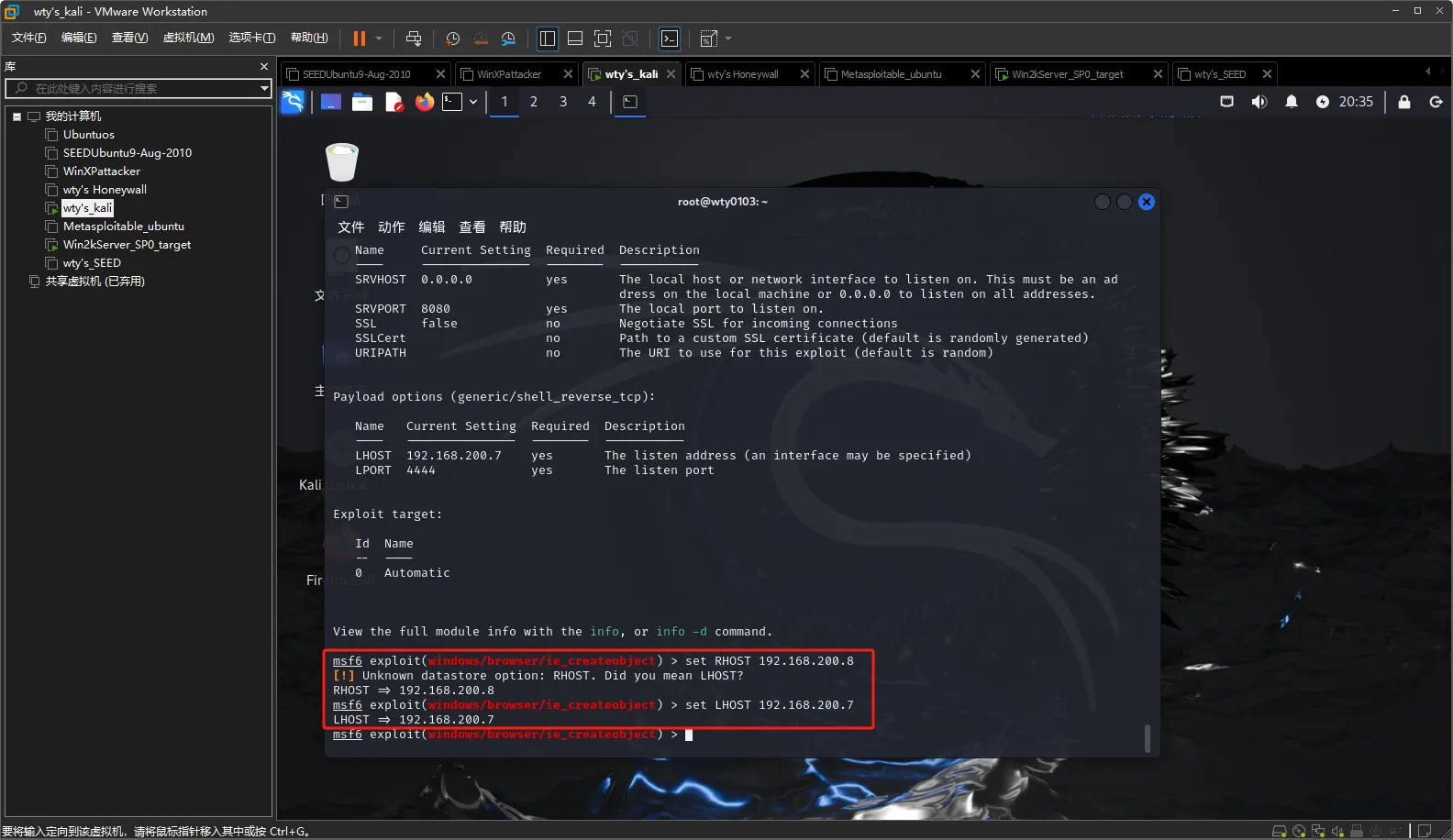Lock the Kali screen
The height and width of the screenshot is (840, 1453).
[x=1404, y=102]
